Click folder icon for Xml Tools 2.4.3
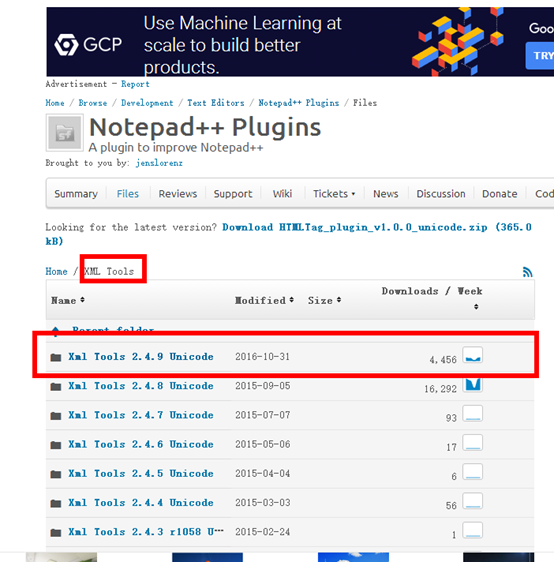Viewport: 554px width, 562px height. pos(56,533)
